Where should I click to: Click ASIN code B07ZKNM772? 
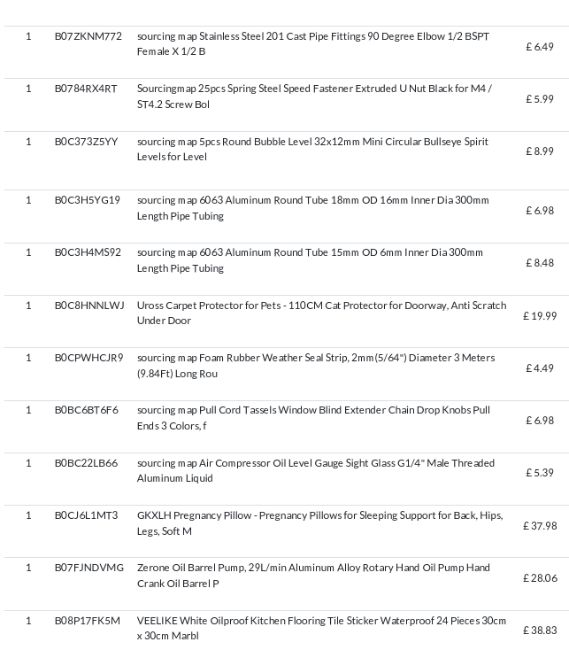88,36
